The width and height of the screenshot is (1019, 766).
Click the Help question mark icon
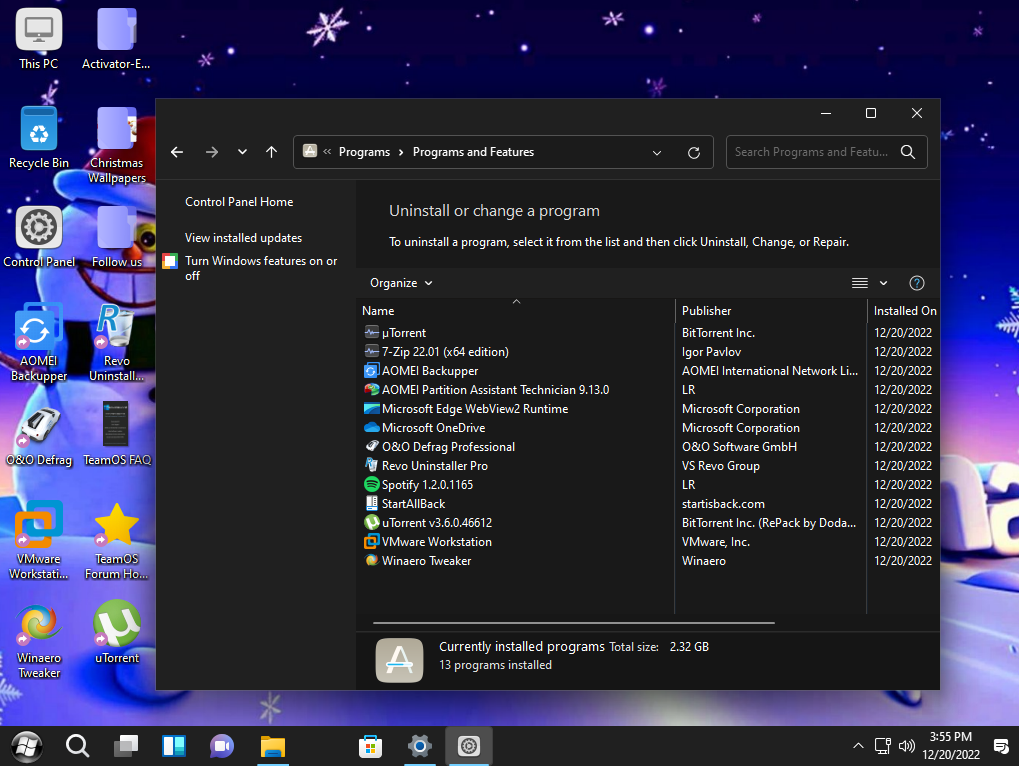pyautogui.click(x=916, y=283)
